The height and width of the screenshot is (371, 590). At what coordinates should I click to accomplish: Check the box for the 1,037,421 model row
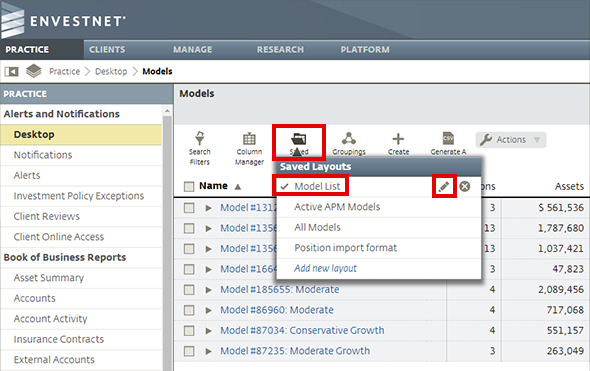(x=189, y=249)
